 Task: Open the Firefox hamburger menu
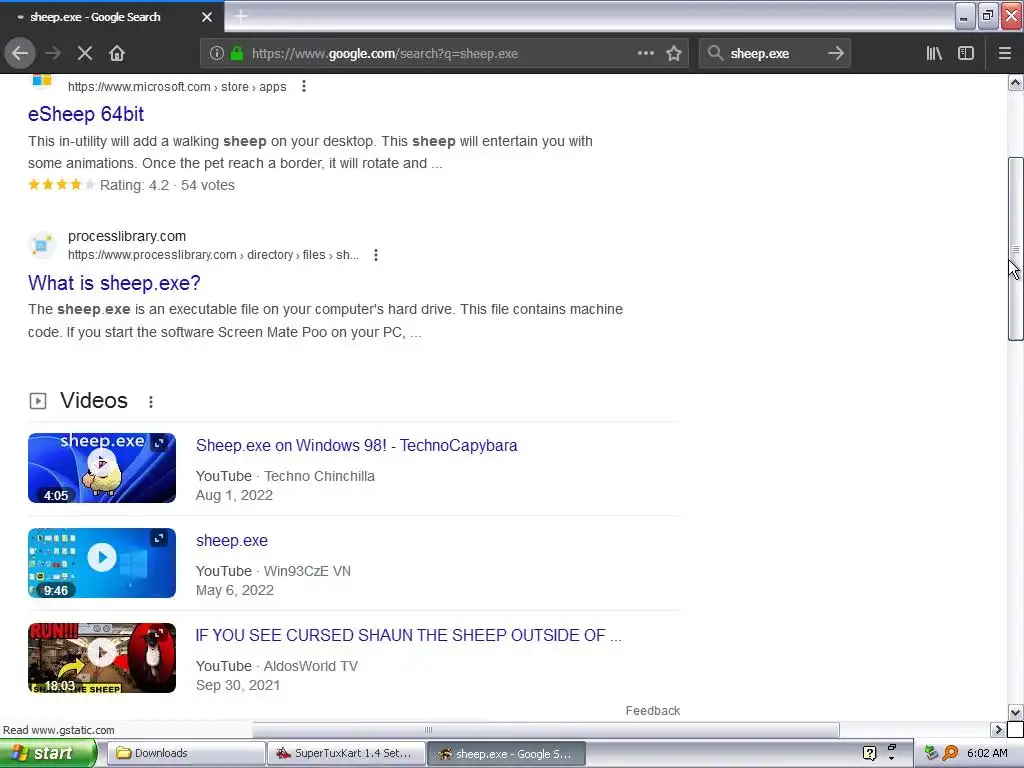1004,54
